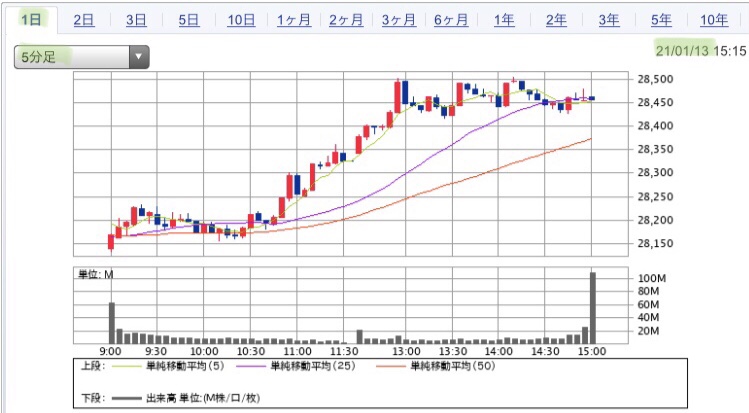Image resolution: width=749 pixels, height=413 pixels.
Task: Click the 単純移動平均(50) legend entry
Action: (453, 366)
